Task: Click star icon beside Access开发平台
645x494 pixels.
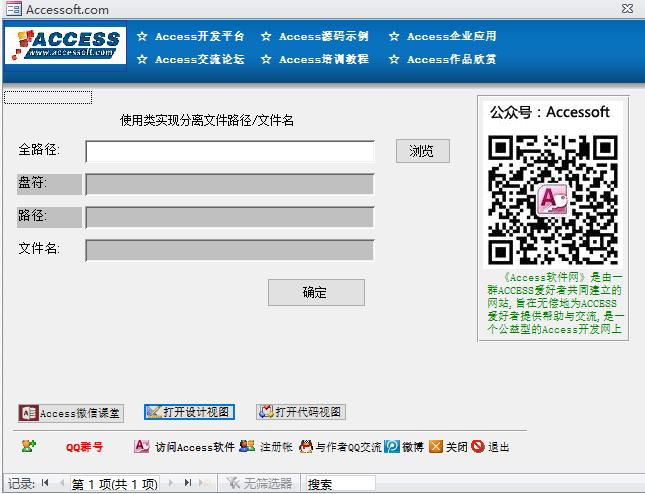Action: click(x=142, y=36)
